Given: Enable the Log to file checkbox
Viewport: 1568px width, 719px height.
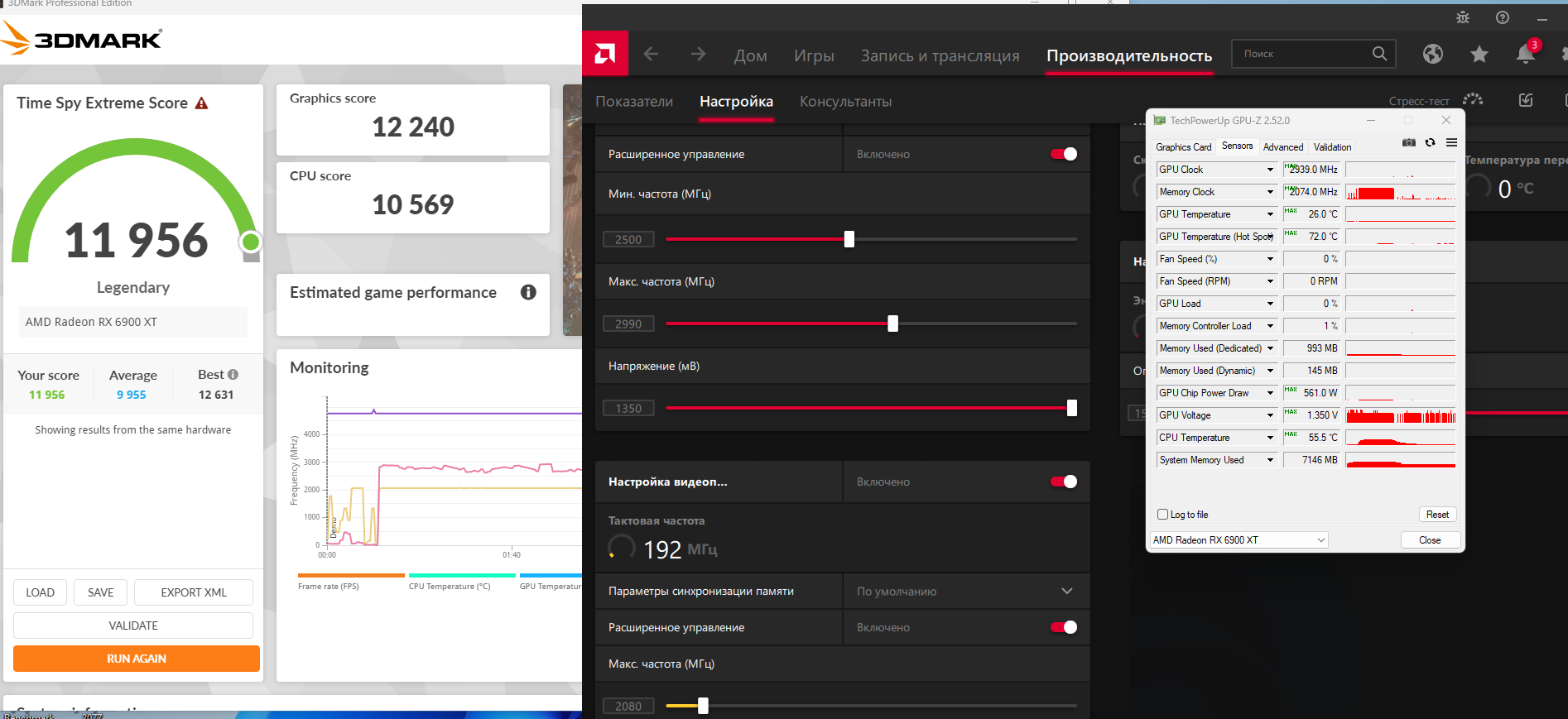Looking at the screenshot, I should [1163, 515].
